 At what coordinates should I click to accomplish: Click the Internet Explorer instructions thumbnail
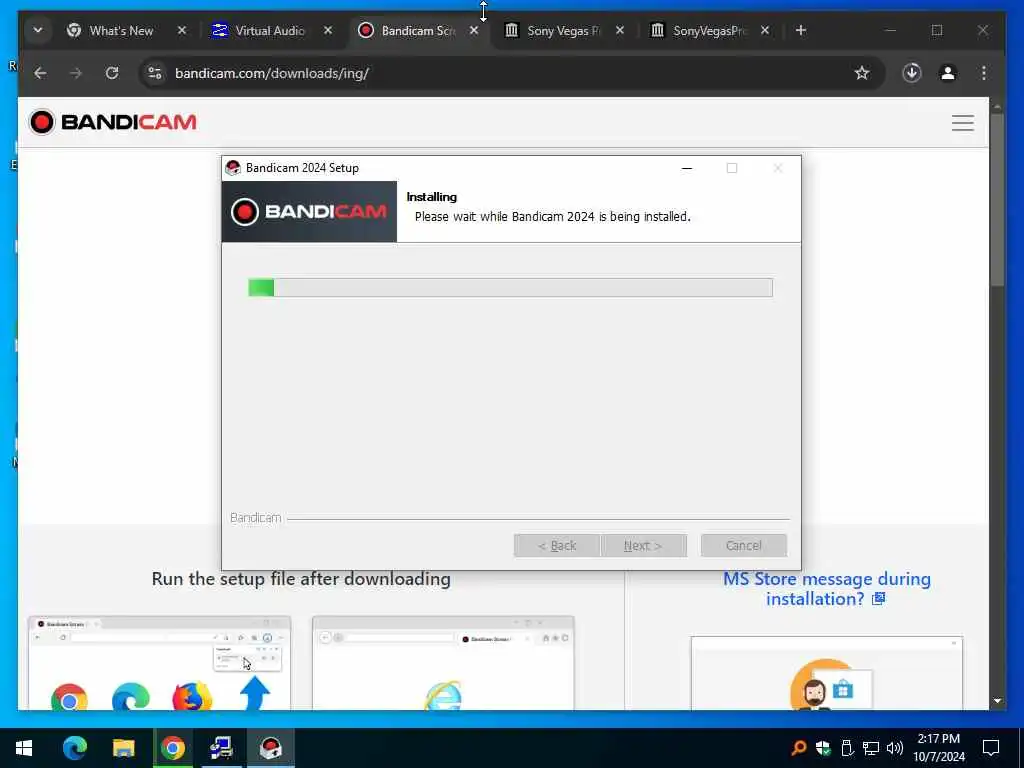(x=443, y=662)
